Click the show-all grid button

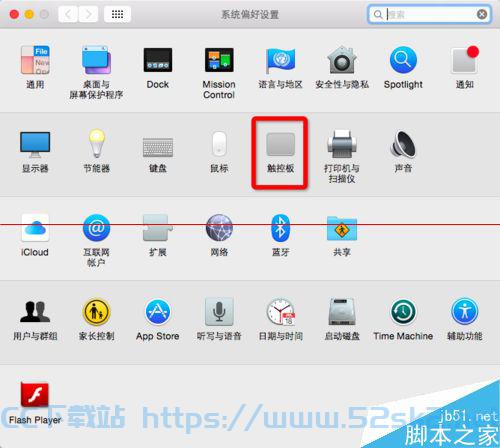click(117, 14)
